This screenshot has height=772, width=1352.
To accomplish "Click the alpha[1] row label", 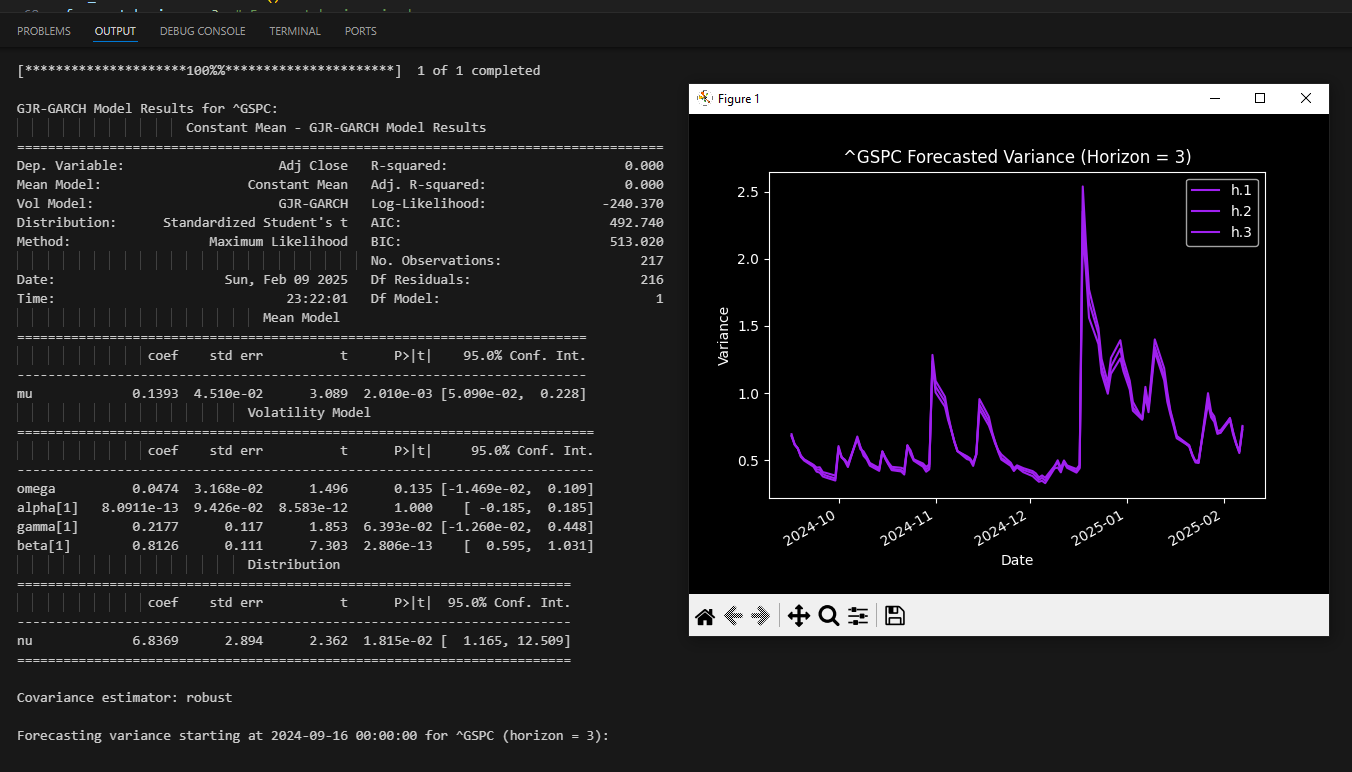I will click(x=47, y=507).
